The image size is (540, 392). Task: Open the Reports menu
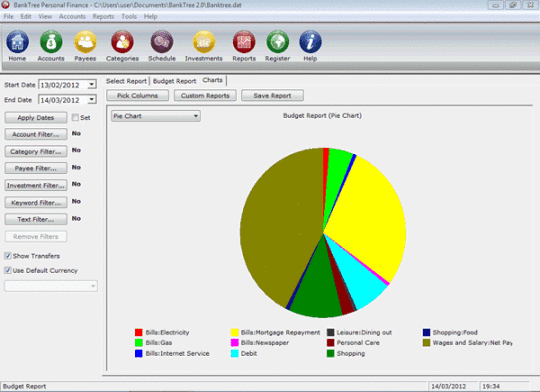click(103, 16)
